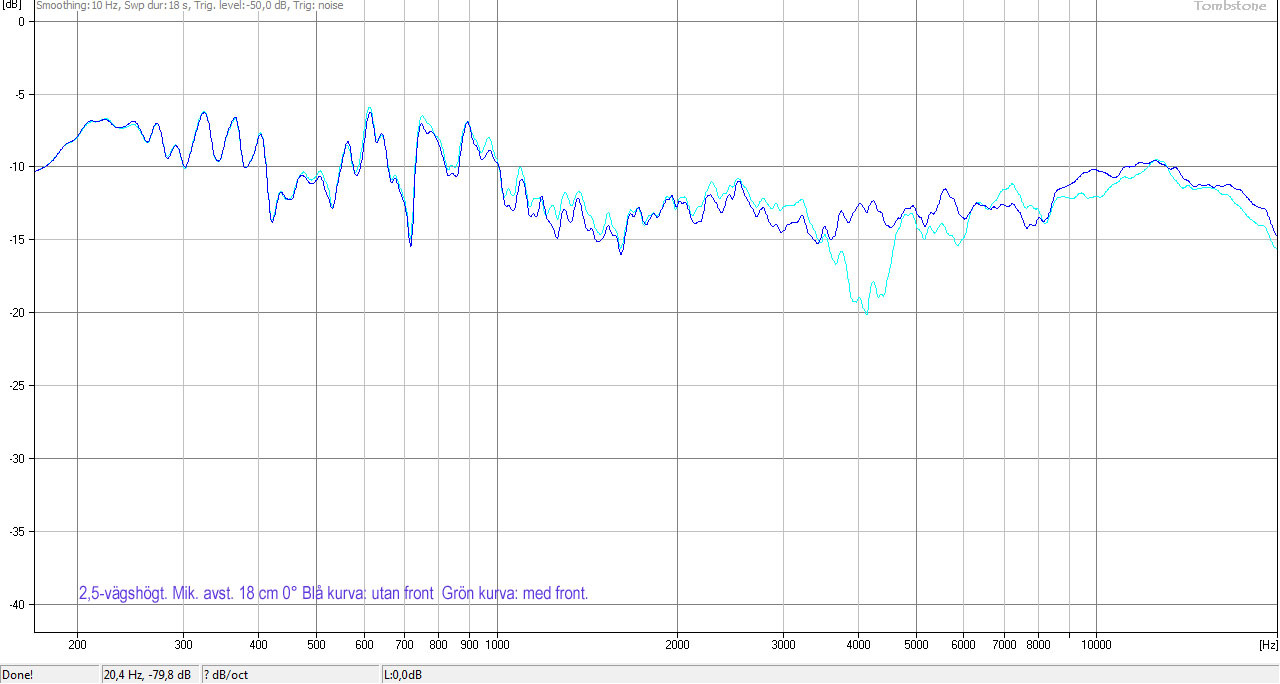Click the 200 Hz frequency axis label
Screen dimensions: 1280x684
pyautogui.click(x=77, y=645)
